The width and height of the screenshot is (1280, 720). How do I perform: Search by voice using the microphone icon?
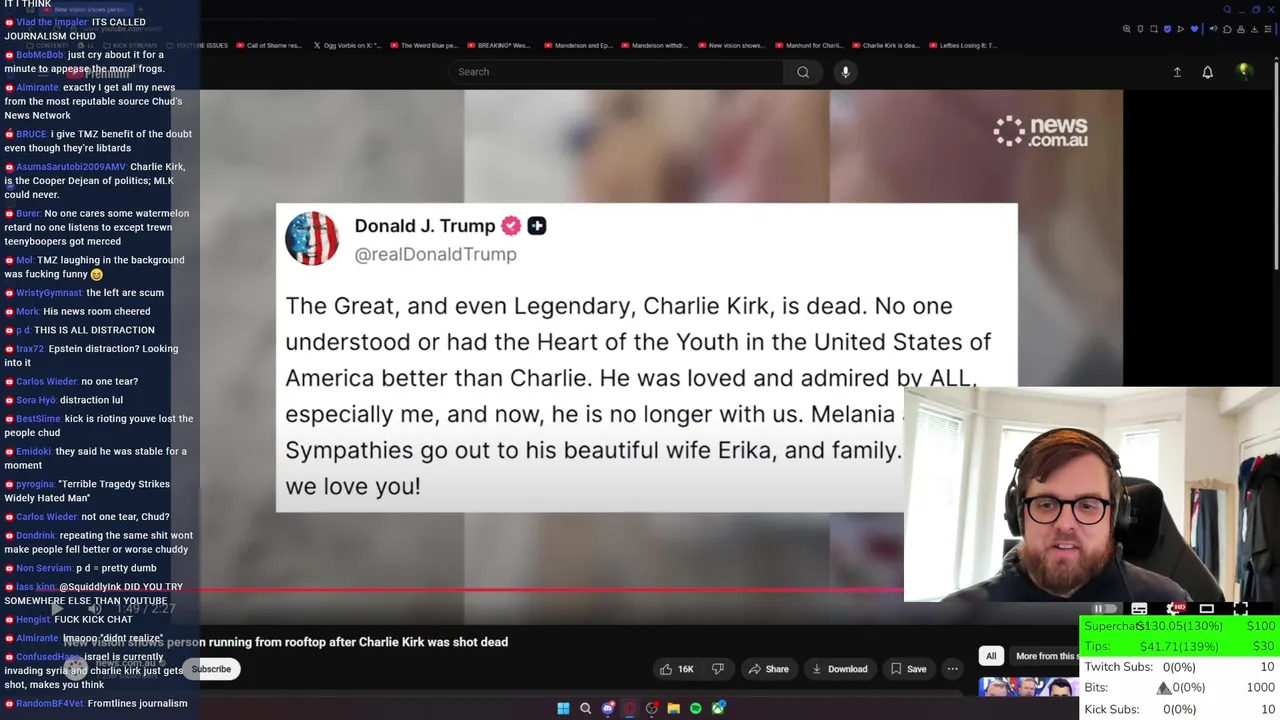pos(845,72)
